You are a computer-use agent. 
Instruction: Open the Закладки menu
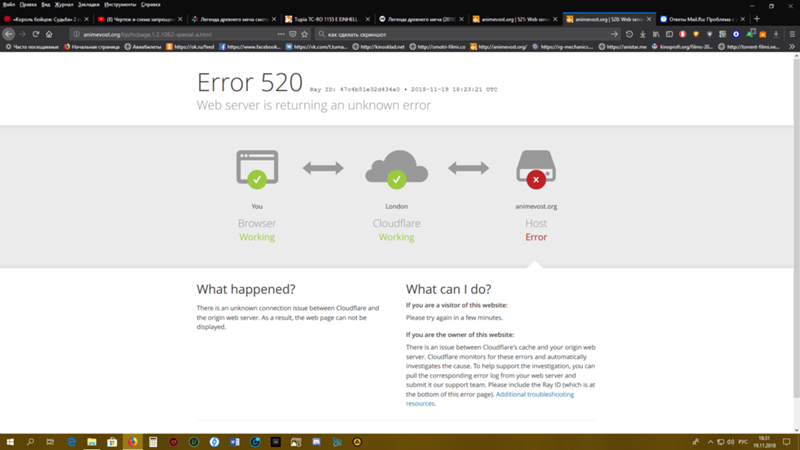(x=88, y=5)
